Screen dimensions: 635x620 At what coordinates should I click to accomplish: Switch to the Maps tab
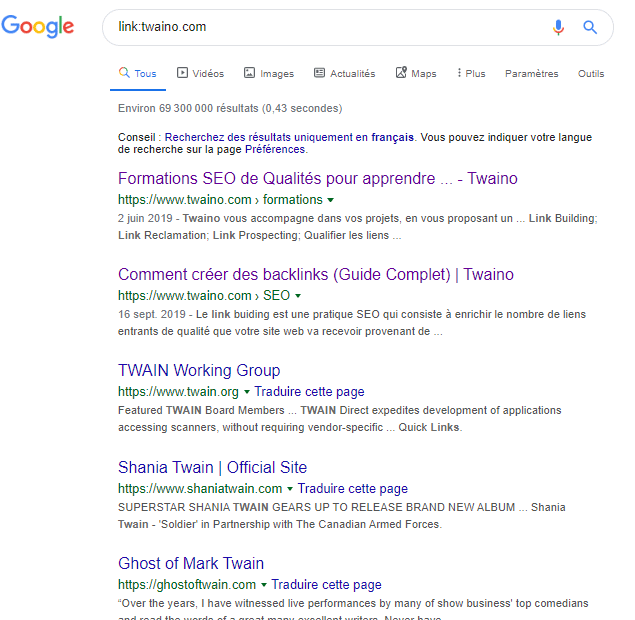pos(416,74)
